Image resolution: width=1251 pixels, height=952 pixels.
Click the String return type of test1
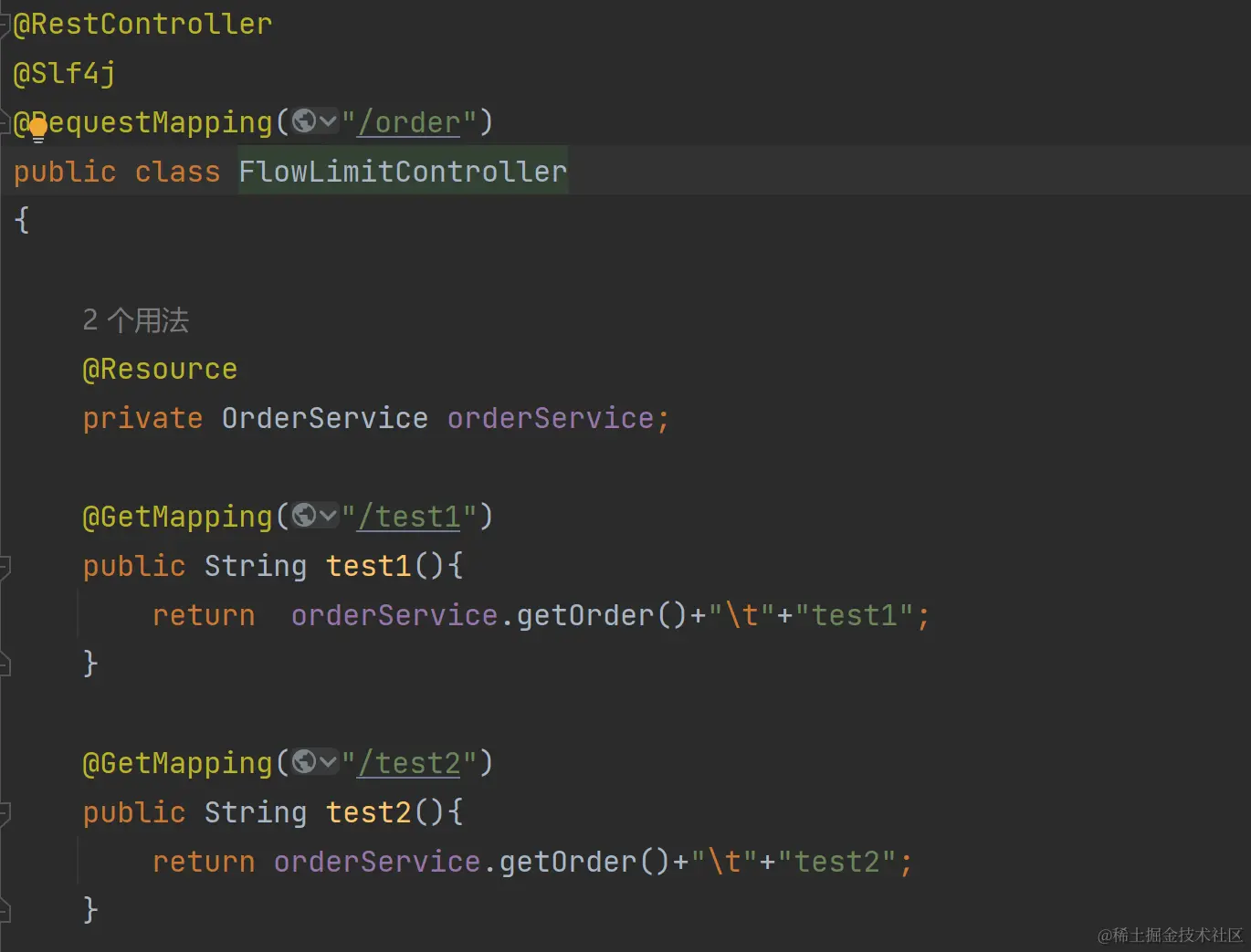point(256,566)
